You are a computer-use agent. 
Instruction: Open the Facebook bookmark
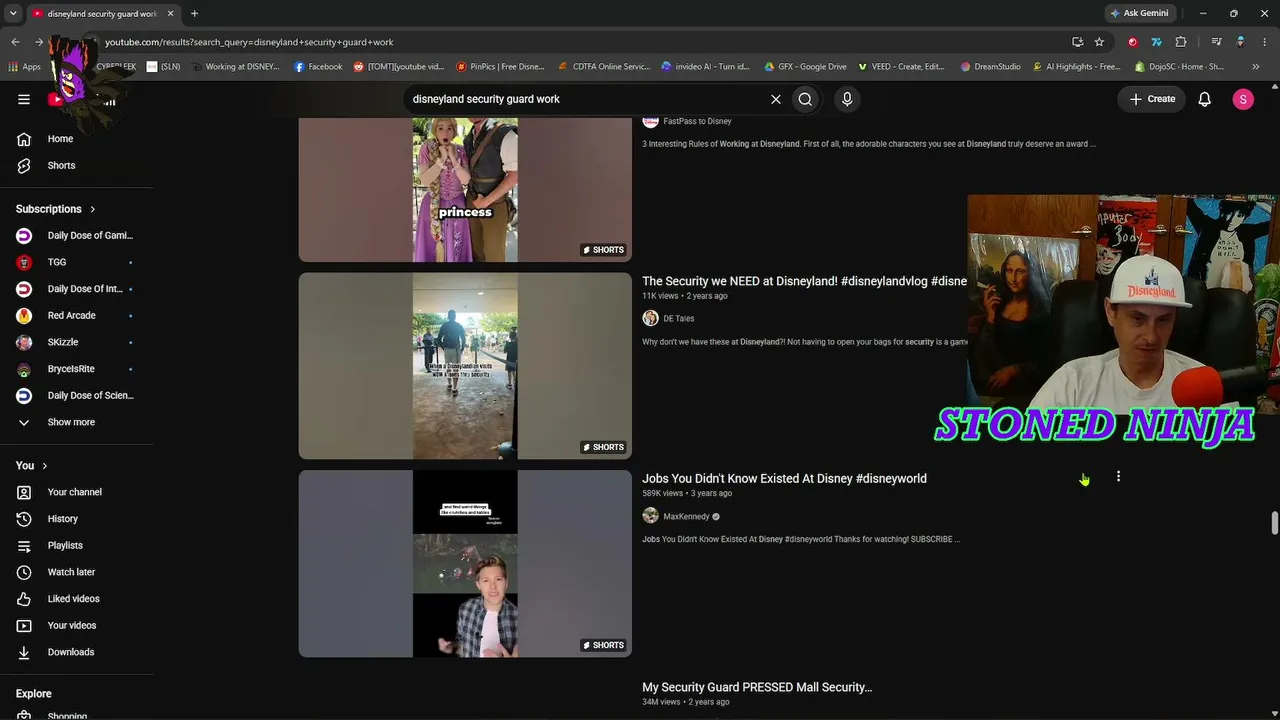pos(318,67)
